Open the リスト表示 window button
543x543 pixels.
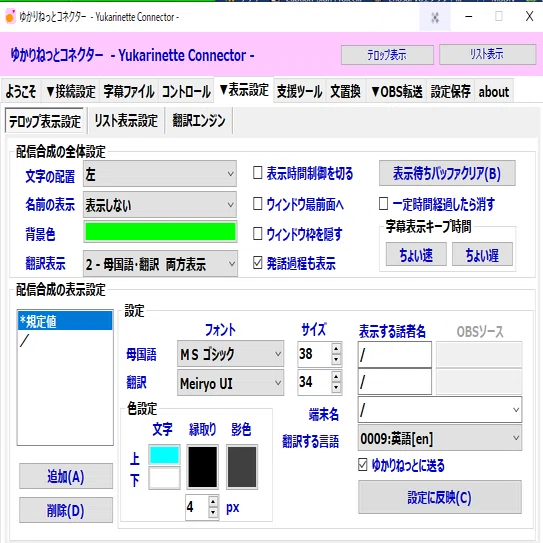[x=487, y=54]
